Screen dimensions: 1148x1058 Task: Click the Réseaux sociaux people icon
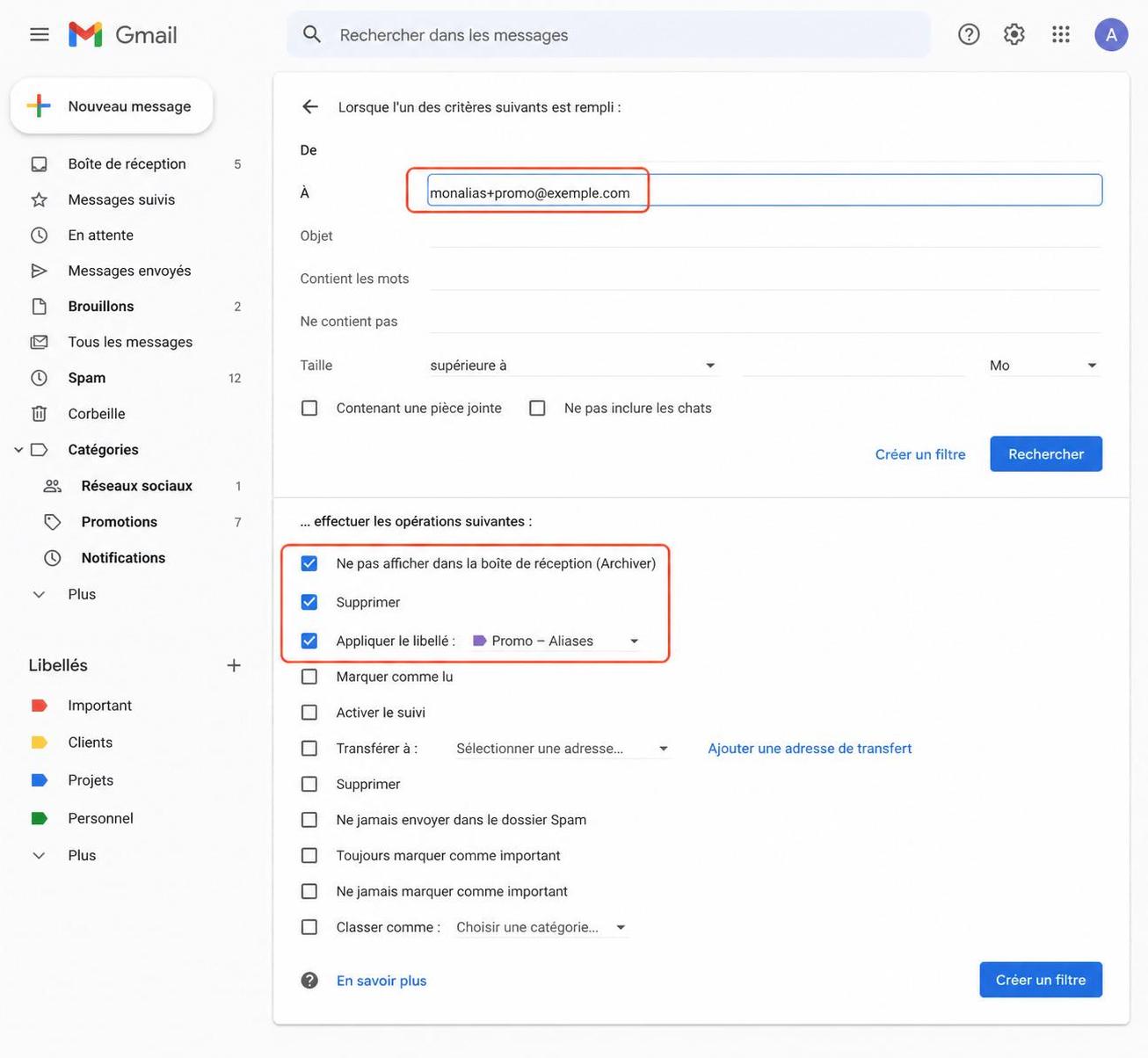[x=53, y=486]
